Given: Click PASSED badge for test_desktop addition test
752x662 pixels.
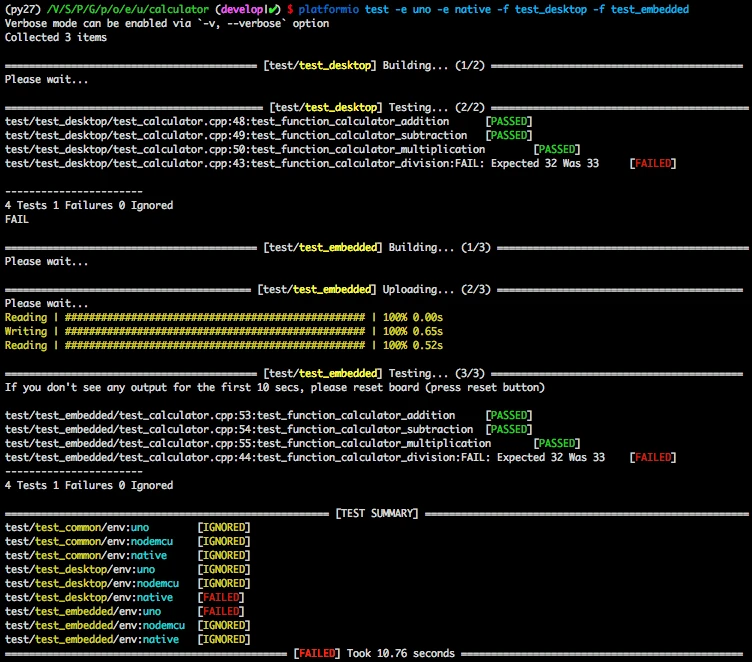Looking at the screenshot, I should (509, 121).
